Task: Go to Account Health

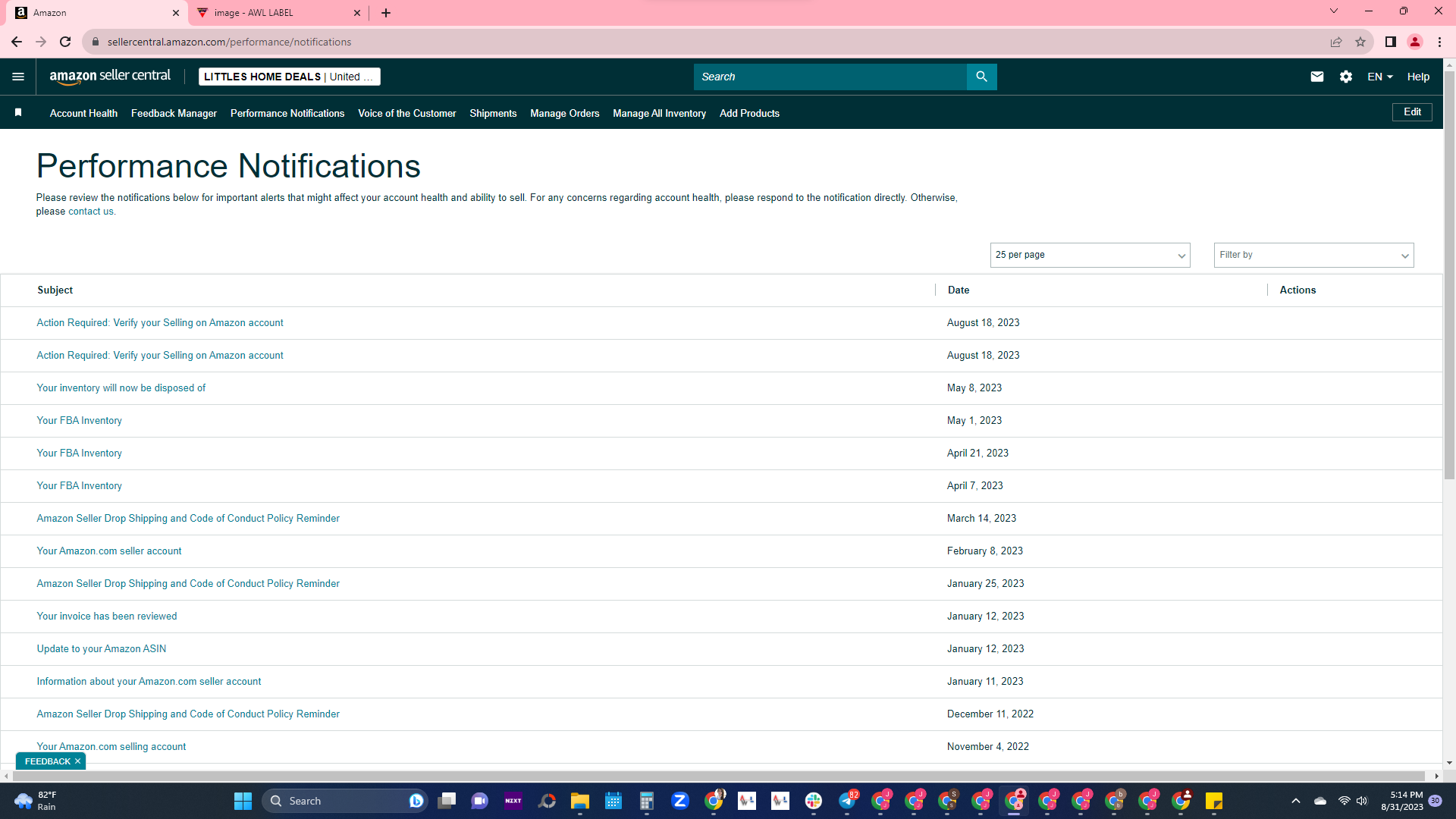Action: [x=83, y=113]
